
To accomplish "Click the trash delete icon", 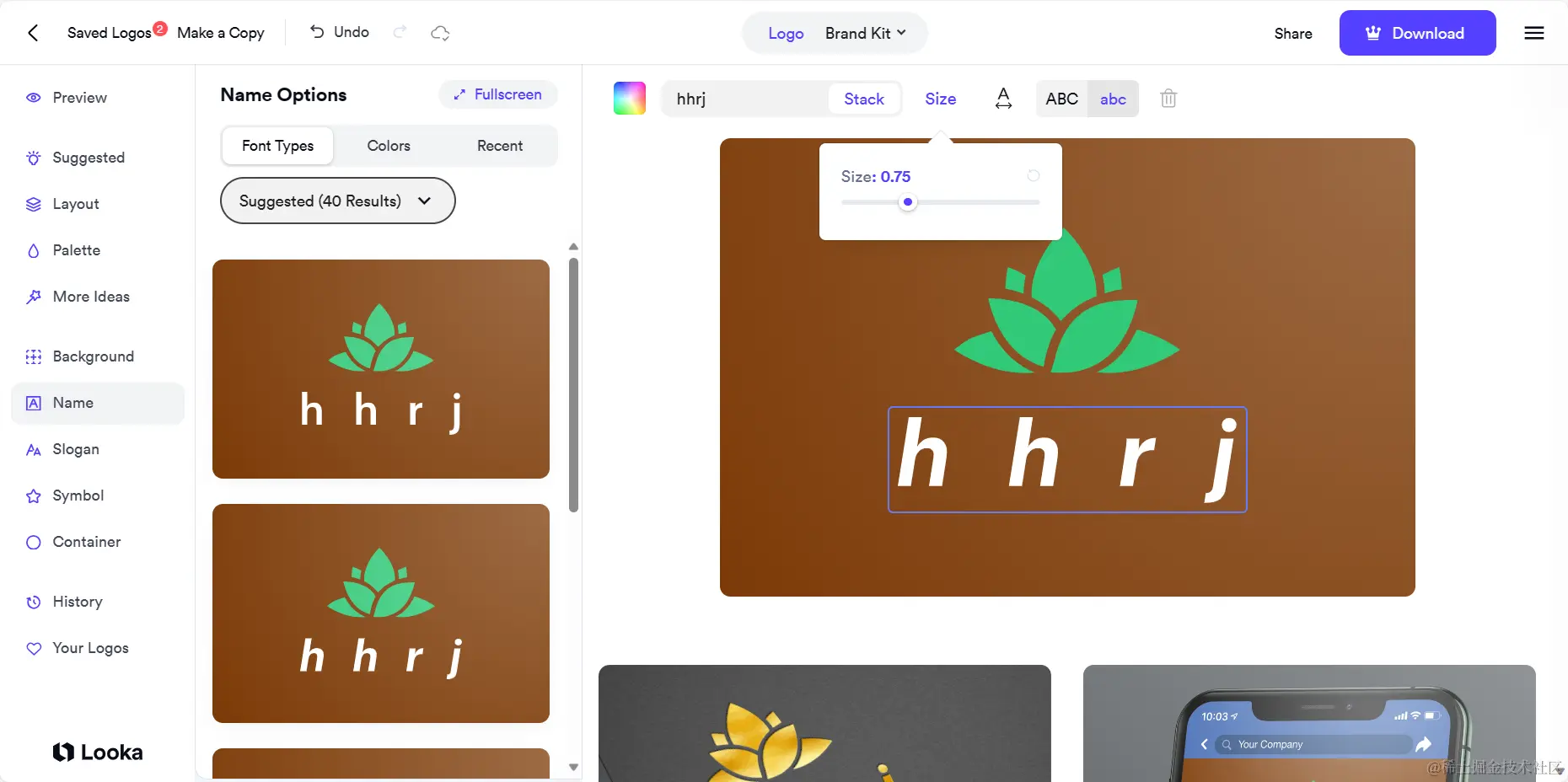I will click(1168, 99).
